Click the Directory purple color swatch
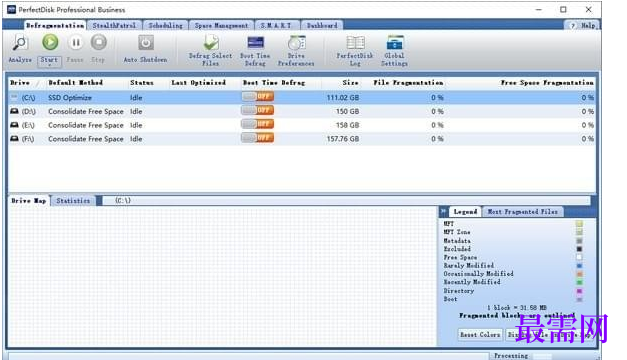627x360 pixels. point(579,291)
